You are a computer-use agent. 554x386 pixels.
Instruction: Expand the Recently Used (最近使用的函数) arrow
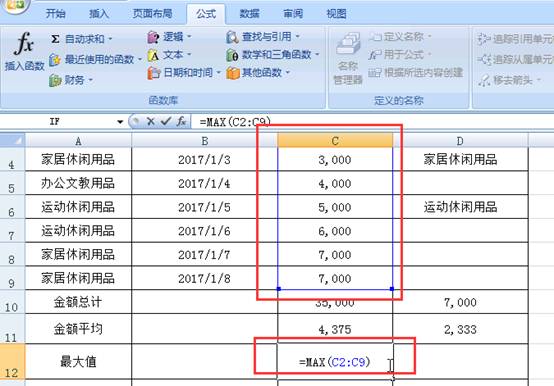[140, 60]
